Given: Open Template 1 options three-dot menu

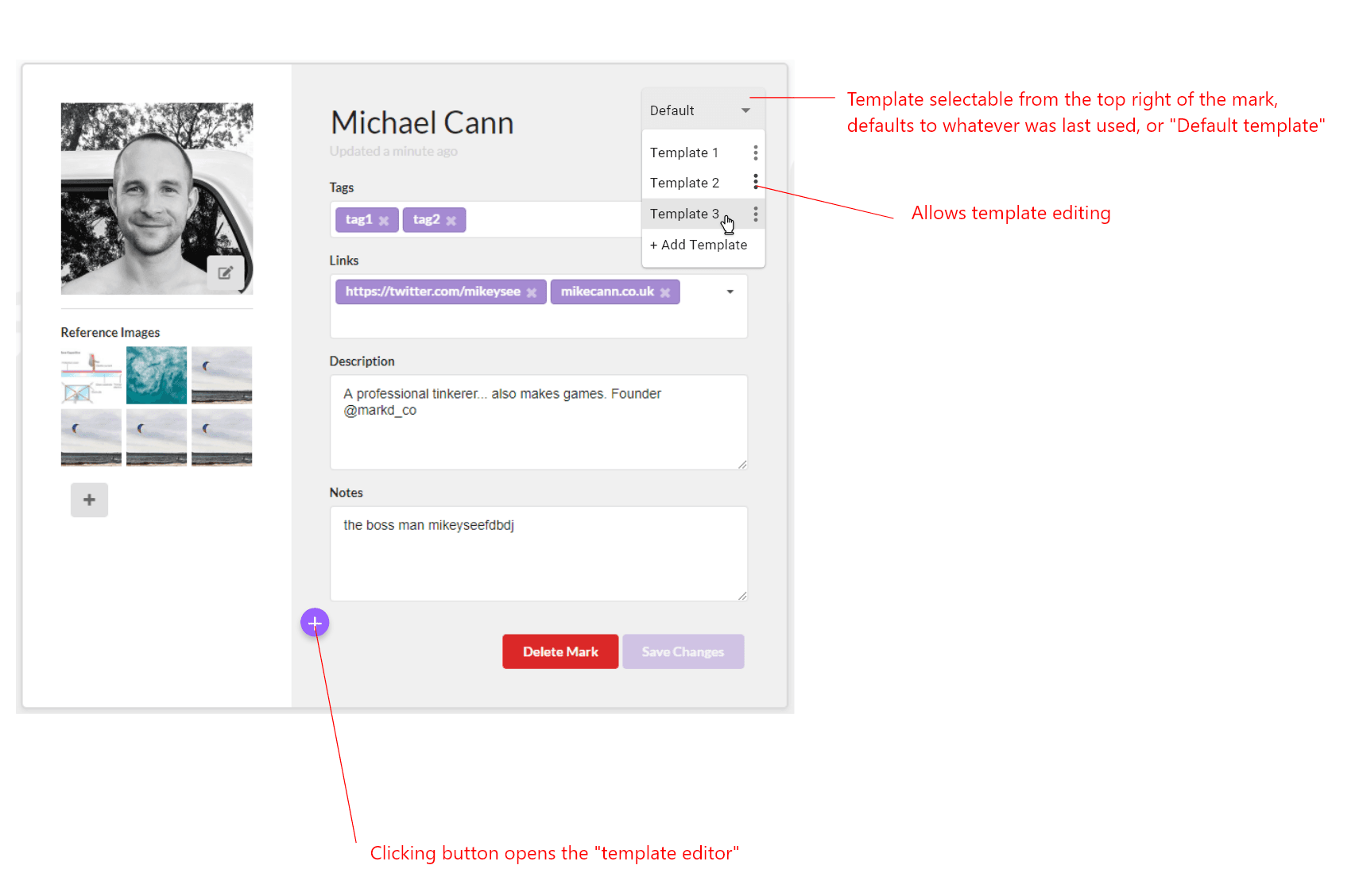Looking at the screenshot, I should 755,153.
